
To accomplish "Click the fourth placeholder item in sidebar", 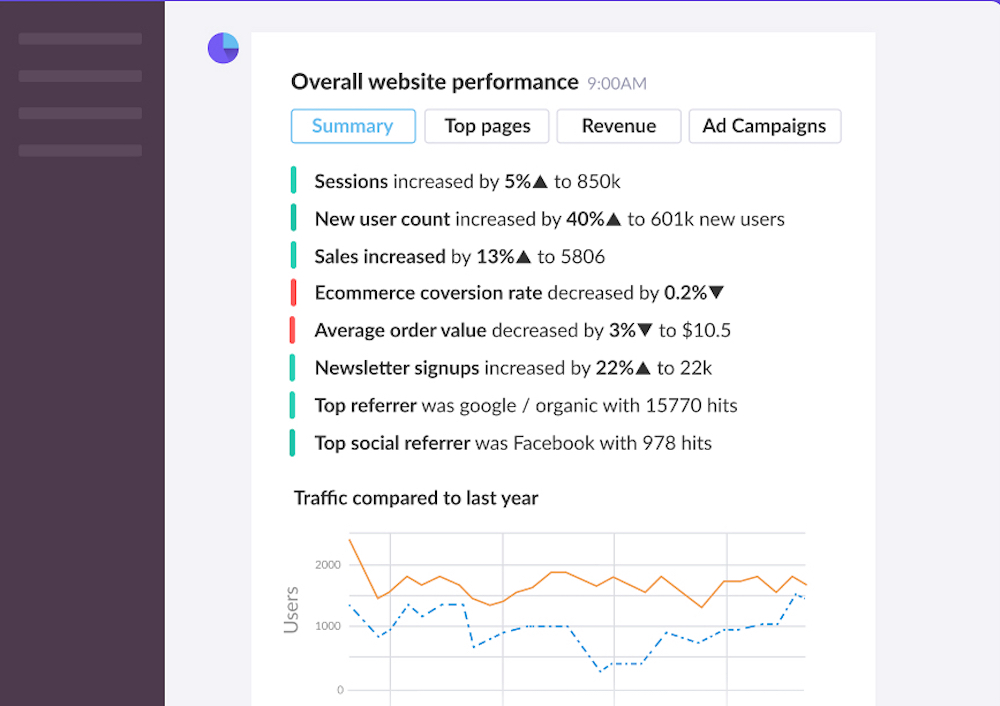I will click(80, 151).
